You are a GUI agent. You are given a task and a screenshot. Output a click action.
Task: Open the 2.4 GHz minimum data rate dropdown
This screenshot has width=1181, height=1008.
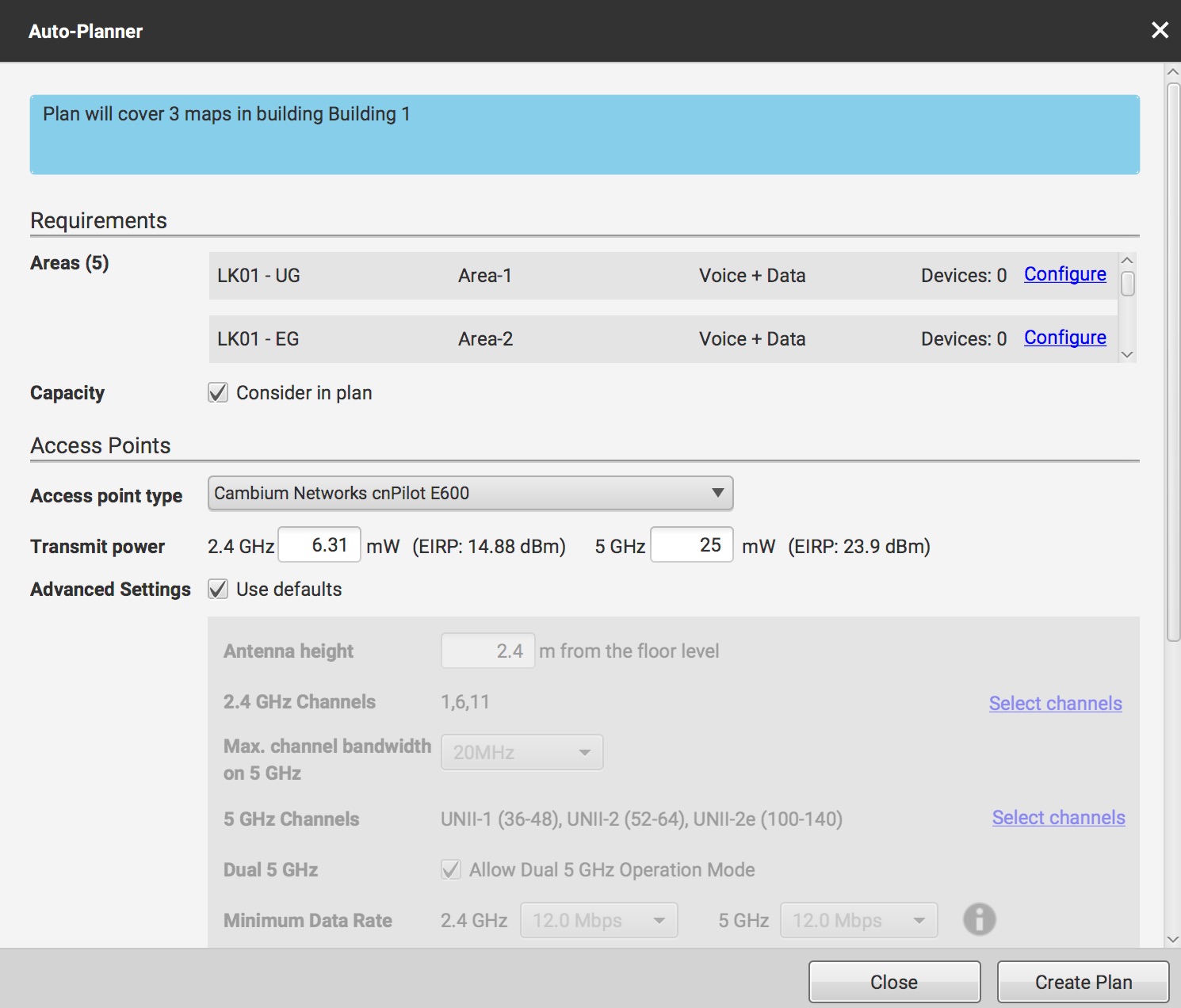coord(598,920)
